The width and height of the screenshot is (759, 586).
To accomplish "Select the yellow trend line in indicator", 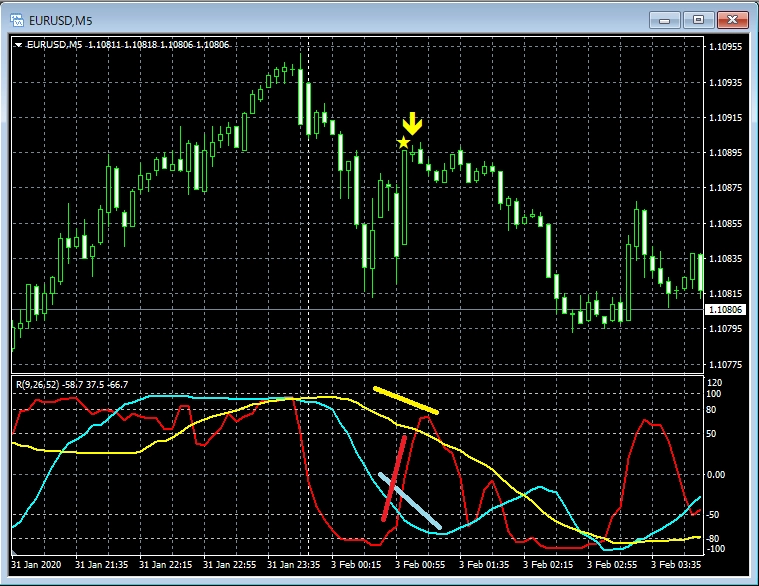I will point(405,400).
